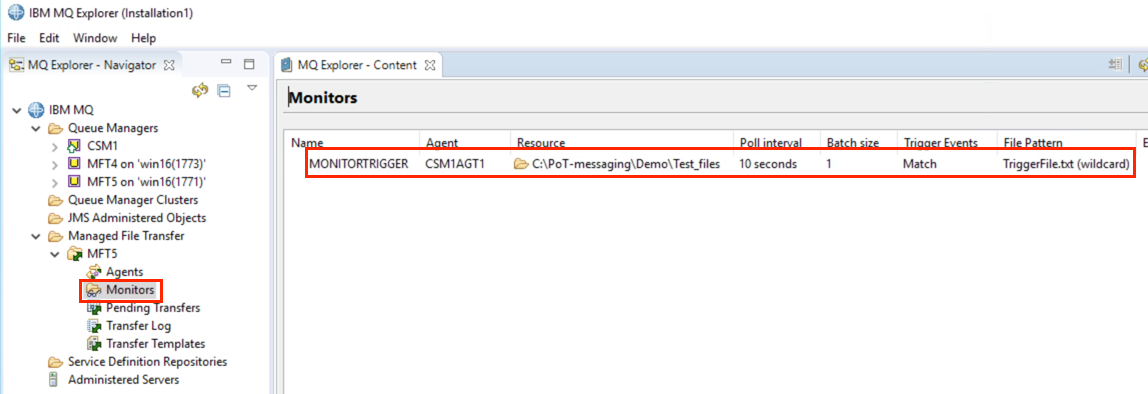Select JMS Administered Objects in tree
Screen dimensions: 1148x394
137,218
